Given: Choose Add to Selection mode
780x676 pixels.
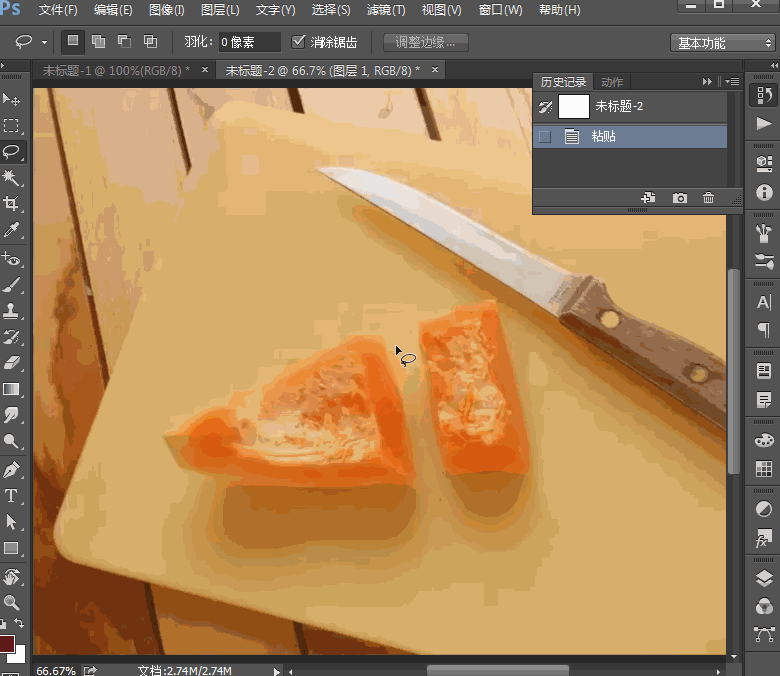Looking at the screenshot, I should (98, 42).
